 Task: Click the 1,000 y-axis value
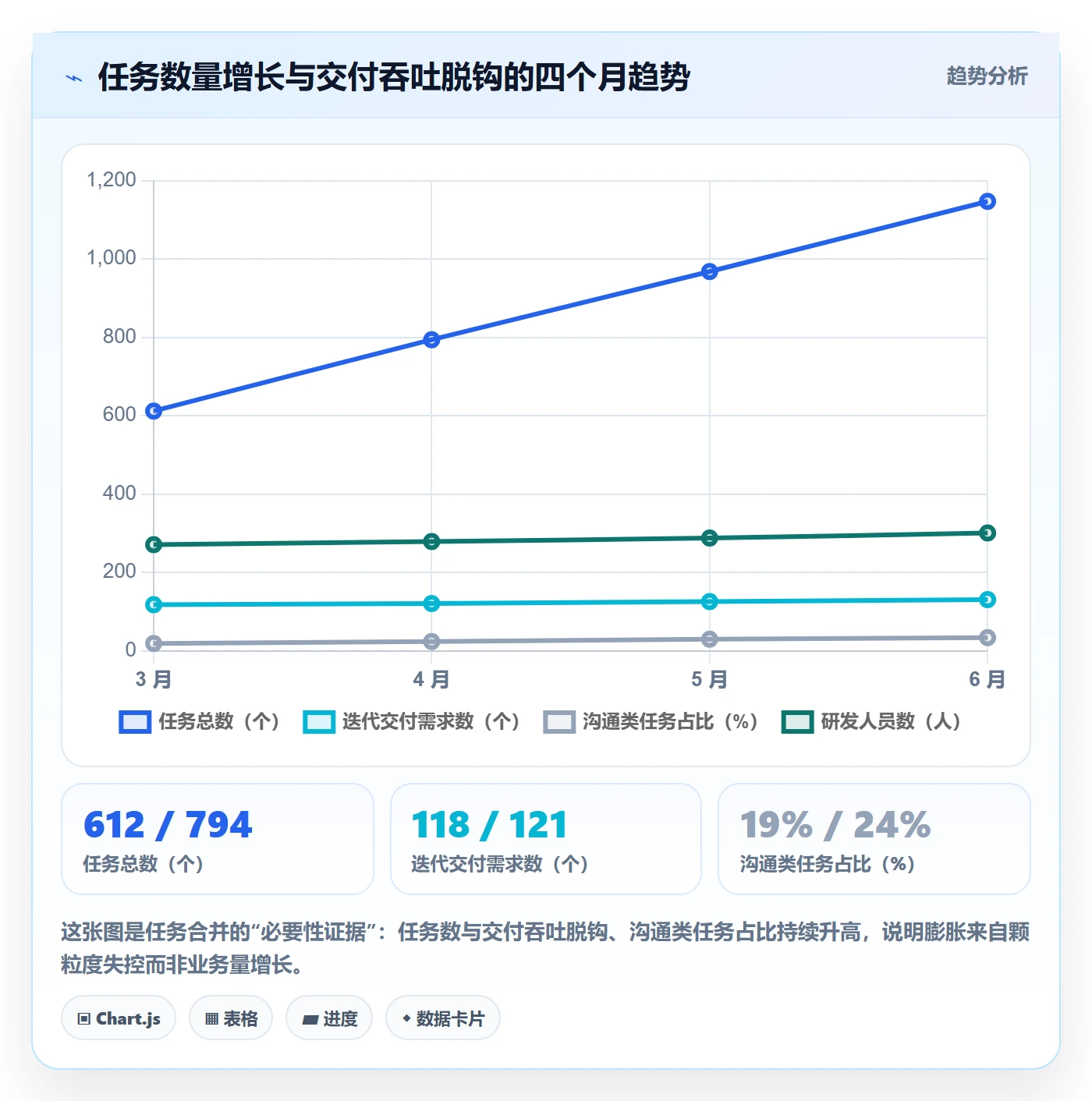(x=111, y=258)
